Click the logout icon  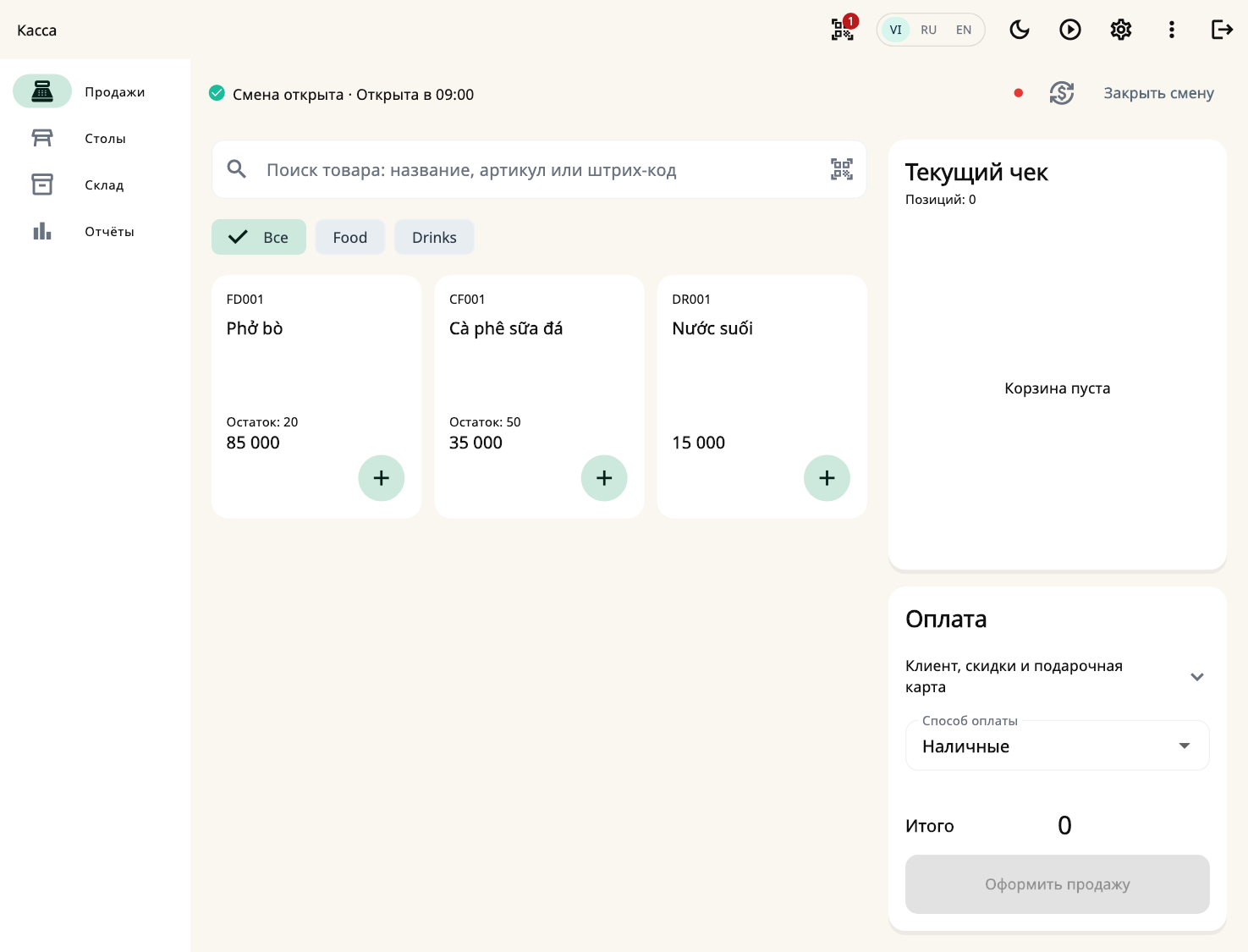[1223, 30]
